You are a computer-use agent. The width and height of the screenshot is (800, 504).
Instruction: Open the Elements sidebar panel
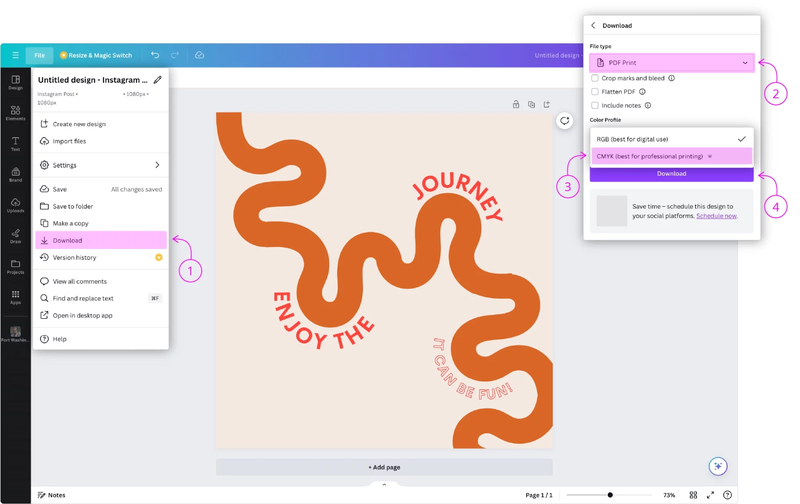(15, 113)
